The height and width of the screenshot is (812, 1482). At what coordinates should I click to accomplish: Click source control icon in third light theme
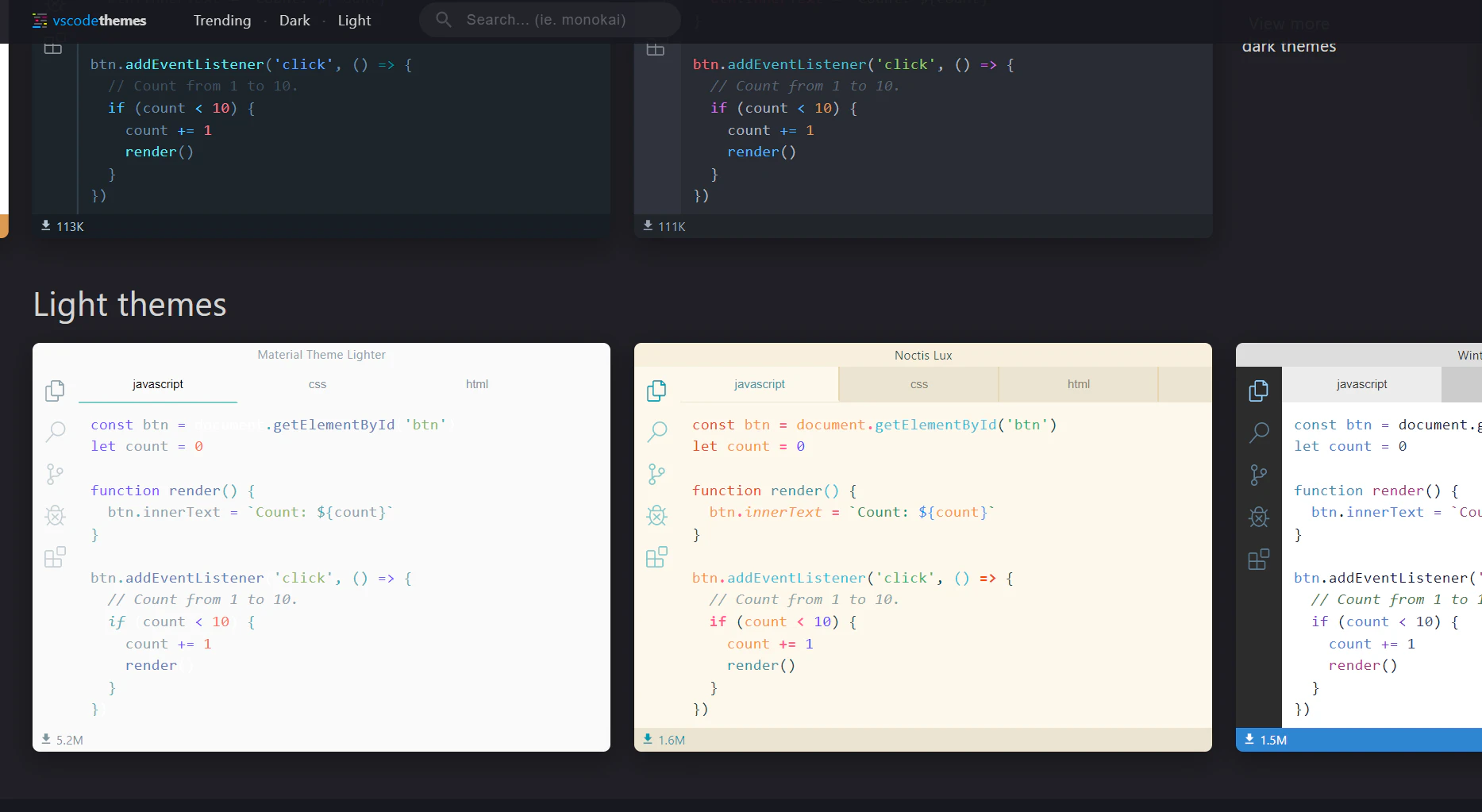[1258, 475]
